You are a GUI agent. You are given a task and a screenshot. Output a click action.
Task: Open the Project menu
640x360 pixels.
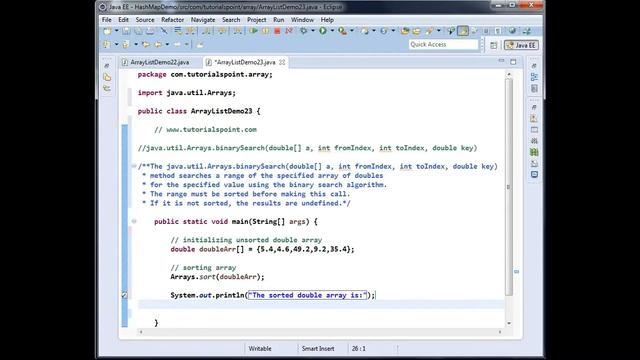click(x=256, y=20)
